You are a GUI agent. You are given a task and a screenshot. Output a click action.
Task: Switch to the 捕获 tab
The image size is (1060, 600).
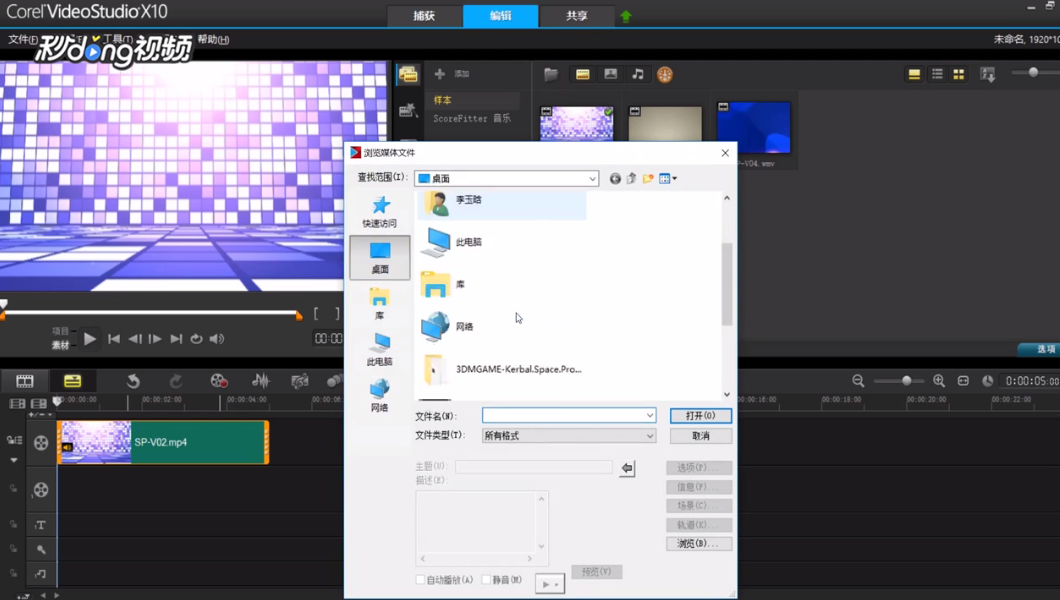click(424, 16)
